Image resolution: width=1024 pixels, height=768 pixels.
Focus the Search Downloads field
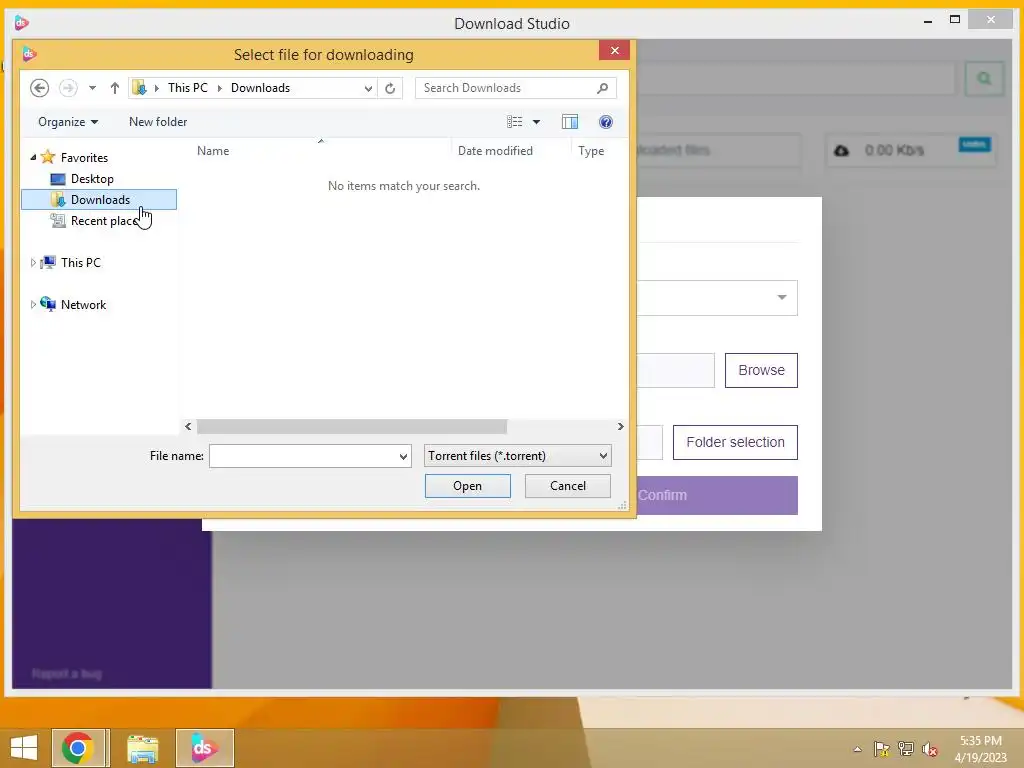click(515, 88)
